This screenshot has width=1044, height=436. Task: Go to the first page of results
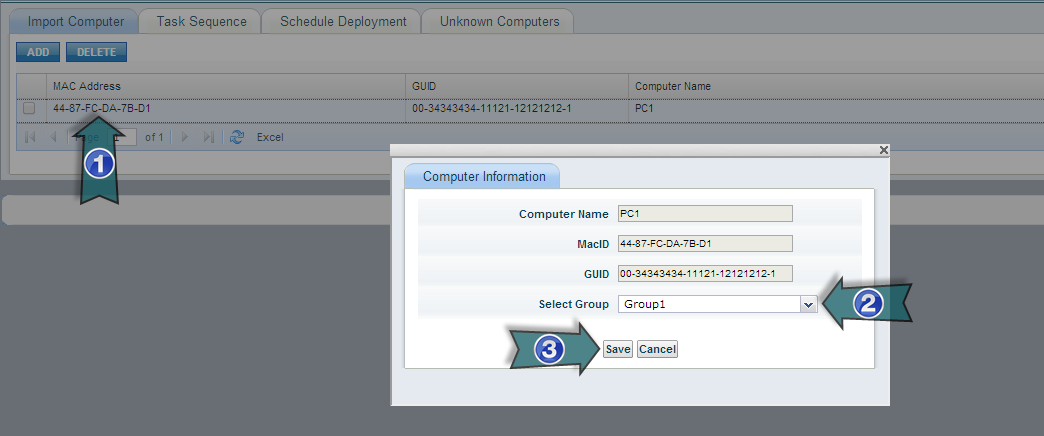click(30, 137)
